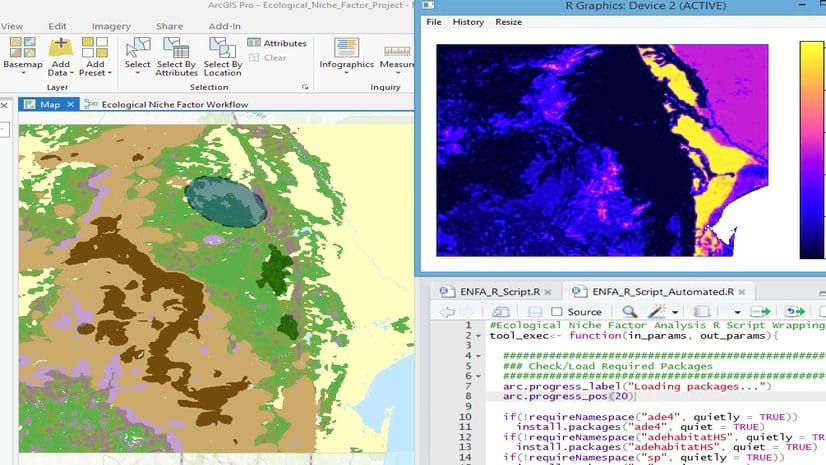Activate the Select tool icon
Image resolution: width=826 pixels, height=465 pixels.
coord(137,47)
